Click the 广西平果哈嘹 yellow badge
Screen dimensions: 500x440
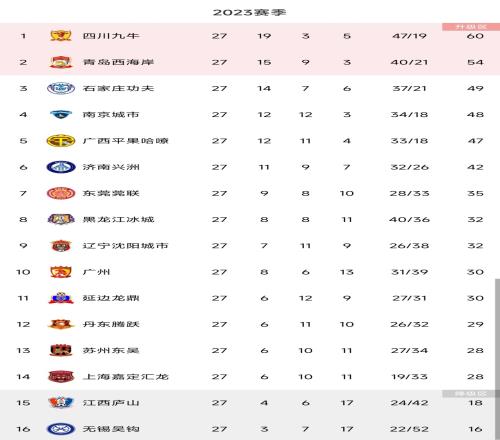[x=61, y=141]
